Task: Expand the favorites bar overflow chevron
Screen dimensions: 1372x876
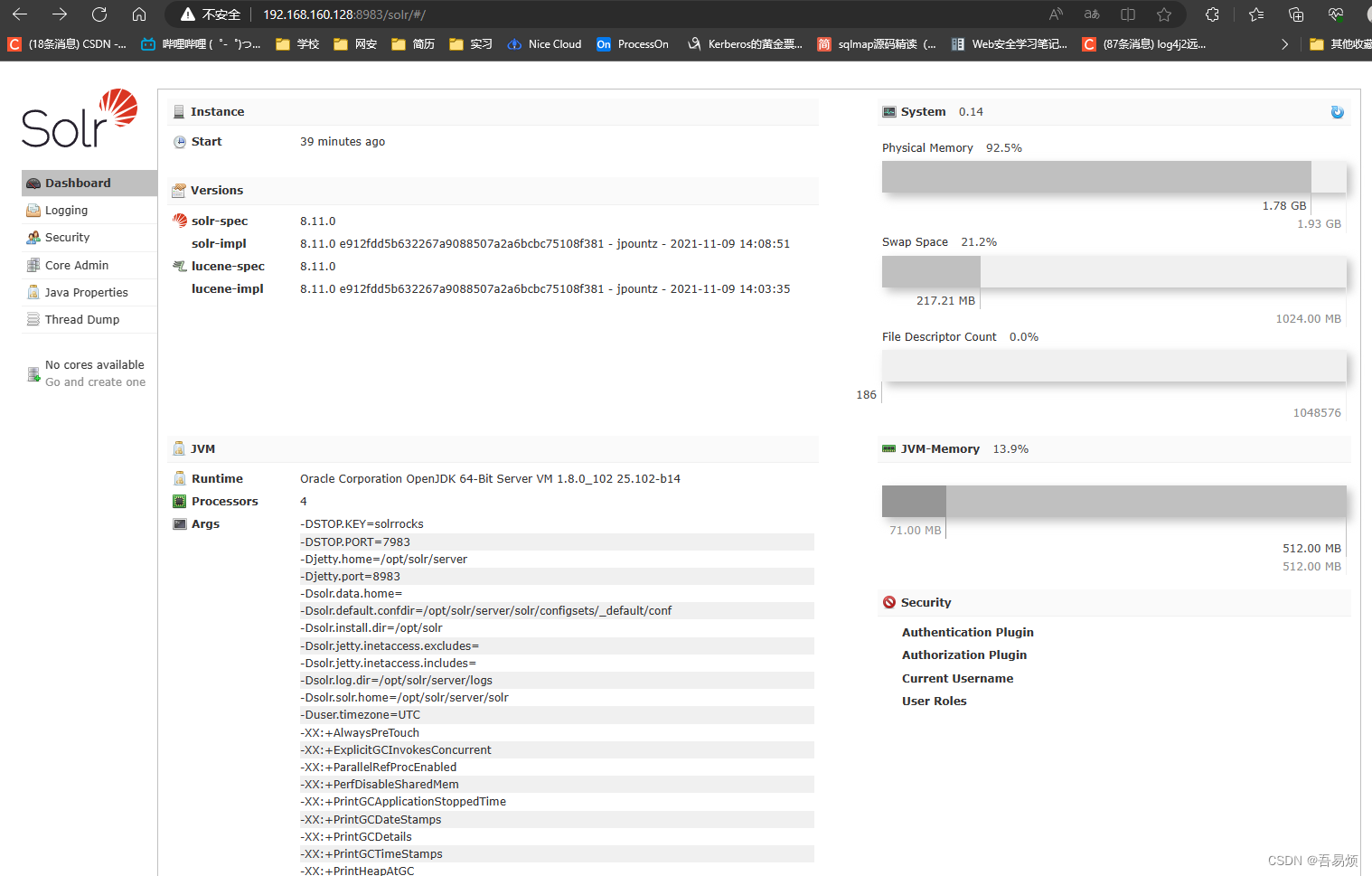Action: [x=1285, y=42]
